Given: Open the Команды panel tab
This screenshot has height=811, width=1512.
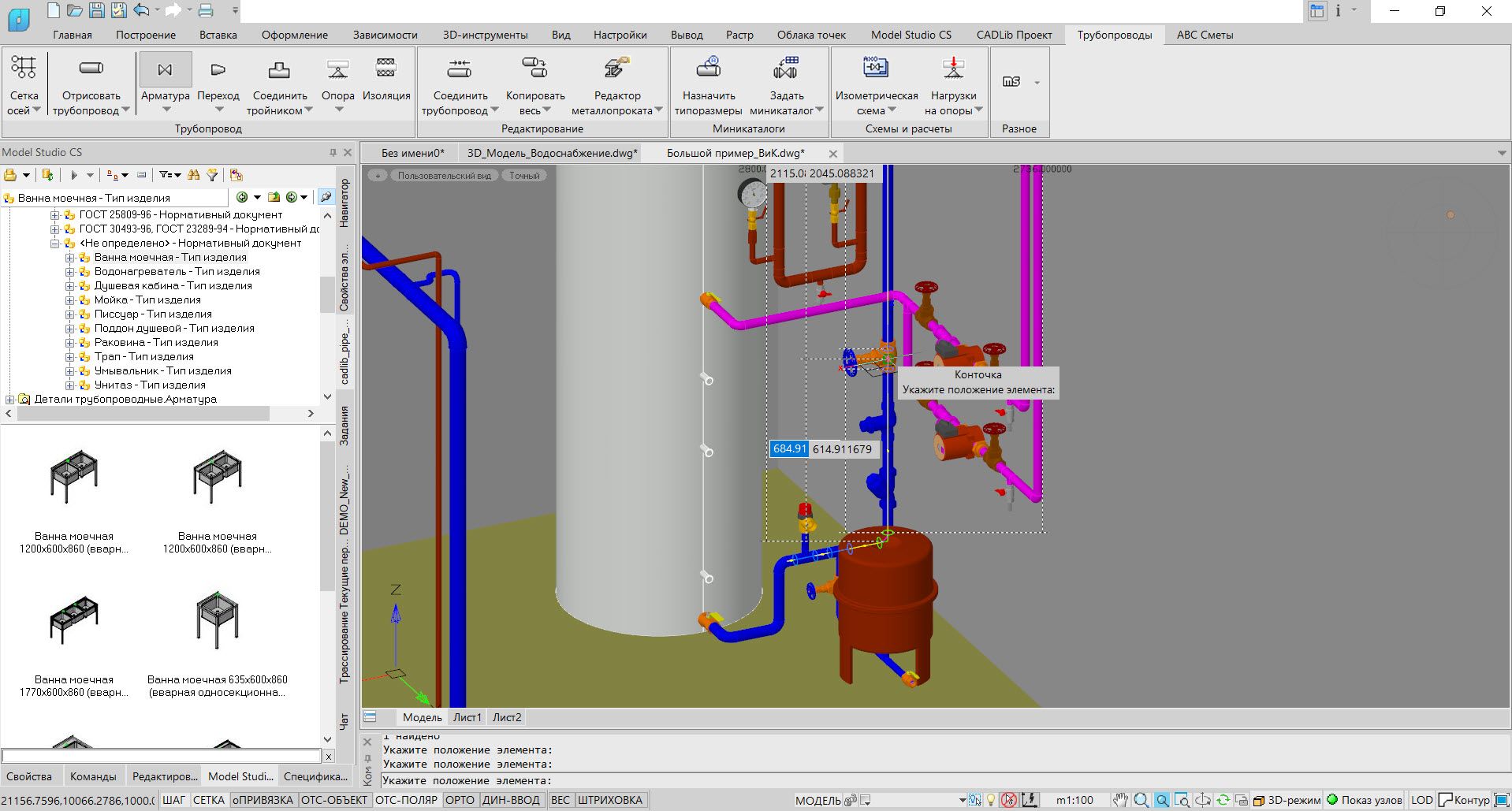Looking at the screenshot, I should click(93, 776).
